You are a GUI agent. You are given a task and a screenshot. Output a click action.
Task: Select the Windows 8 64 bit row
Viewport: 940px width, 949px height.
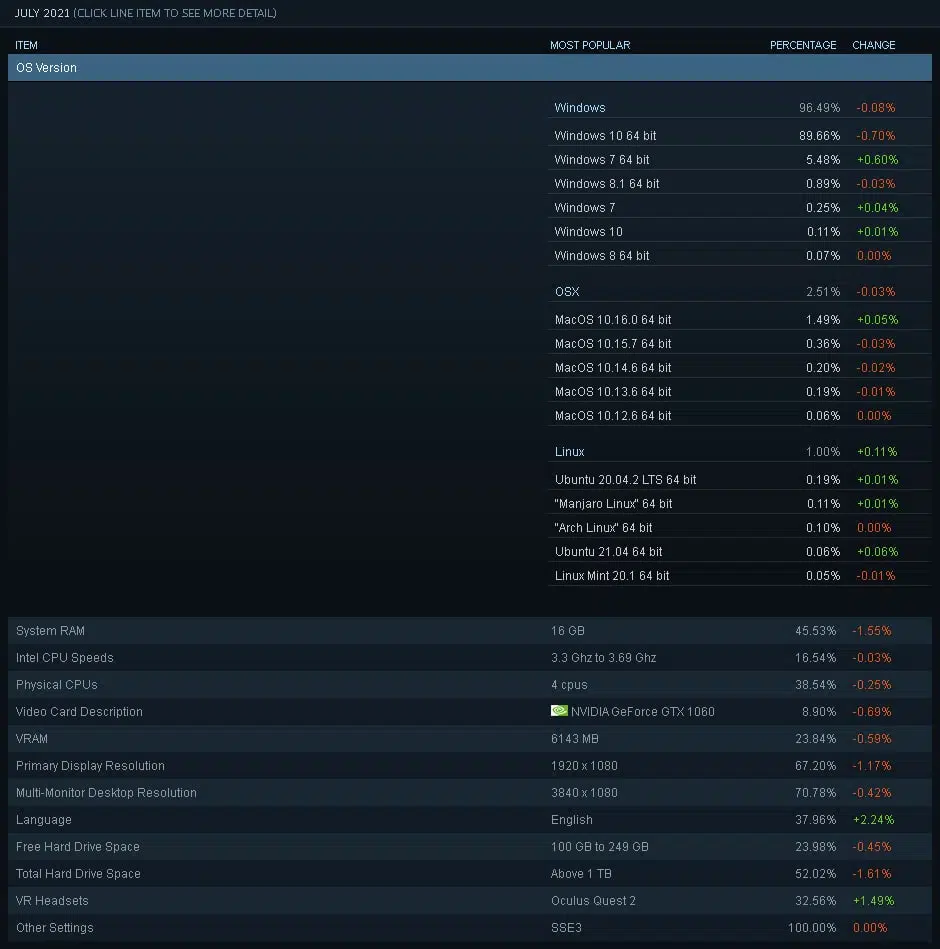tap(740, 256)
